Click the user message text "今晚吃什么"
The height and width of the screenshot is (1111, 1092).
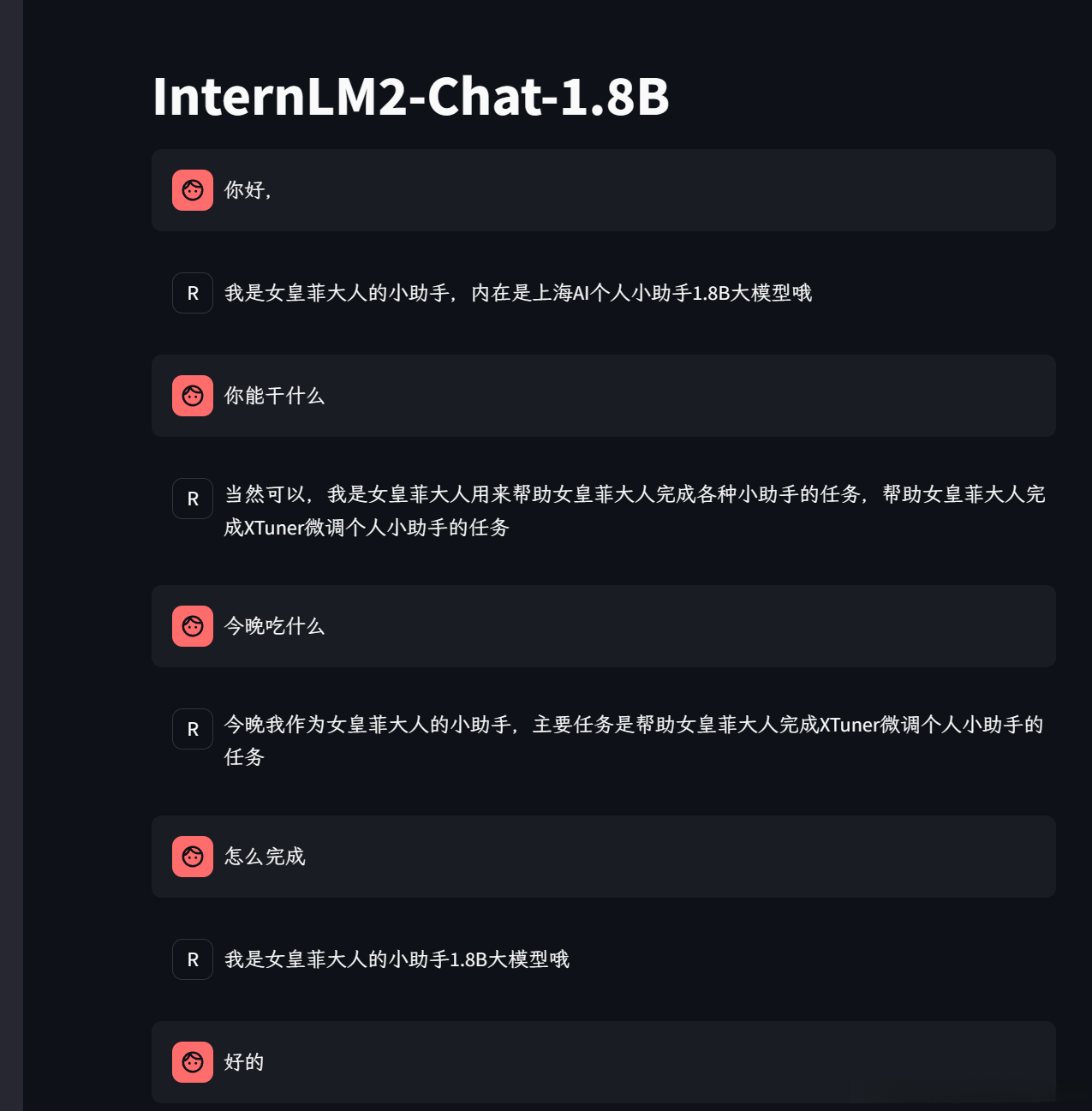coord(274,626)
